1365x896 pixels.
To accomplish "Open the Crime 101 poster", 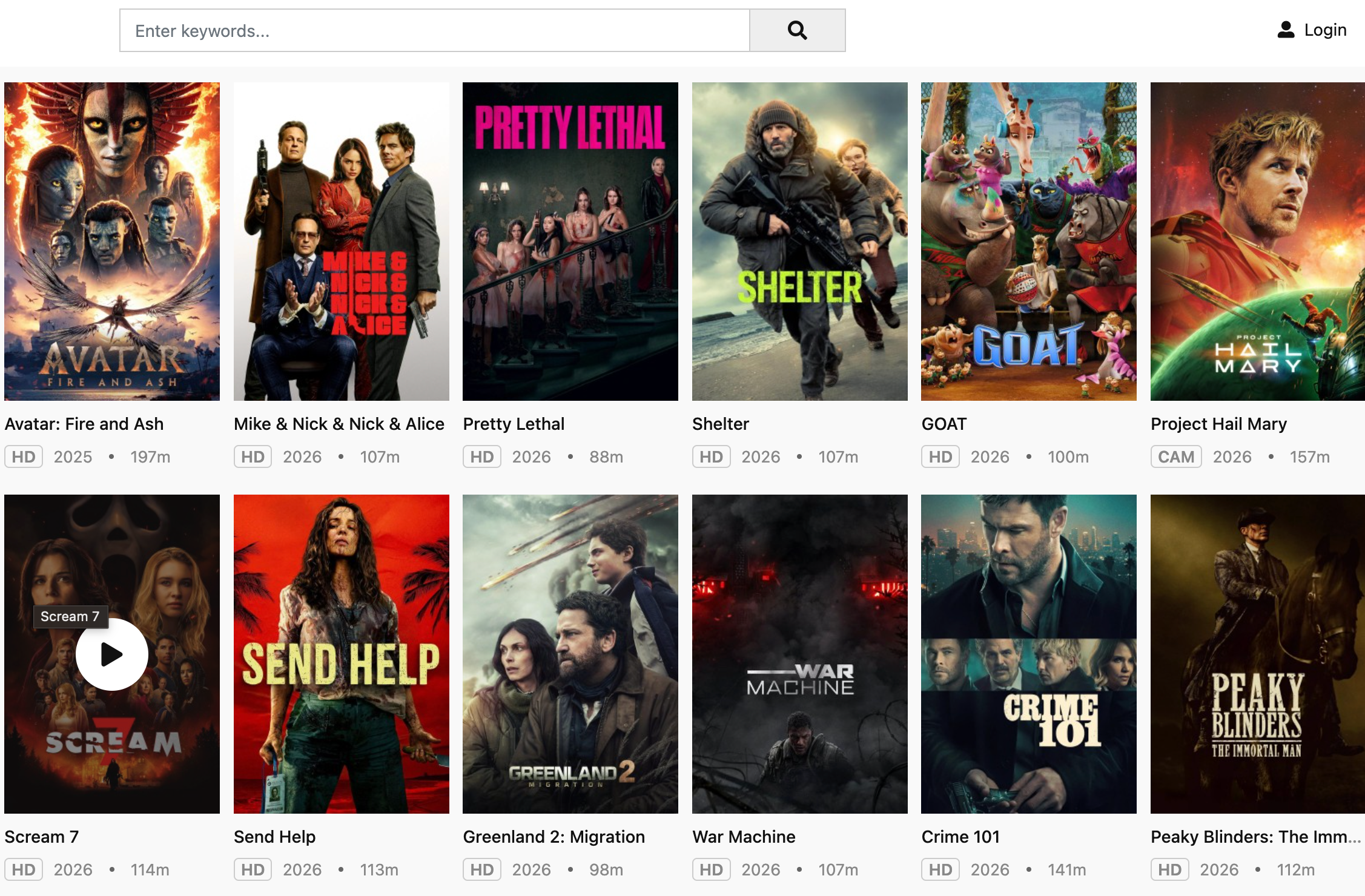I will click(1029, 654).
